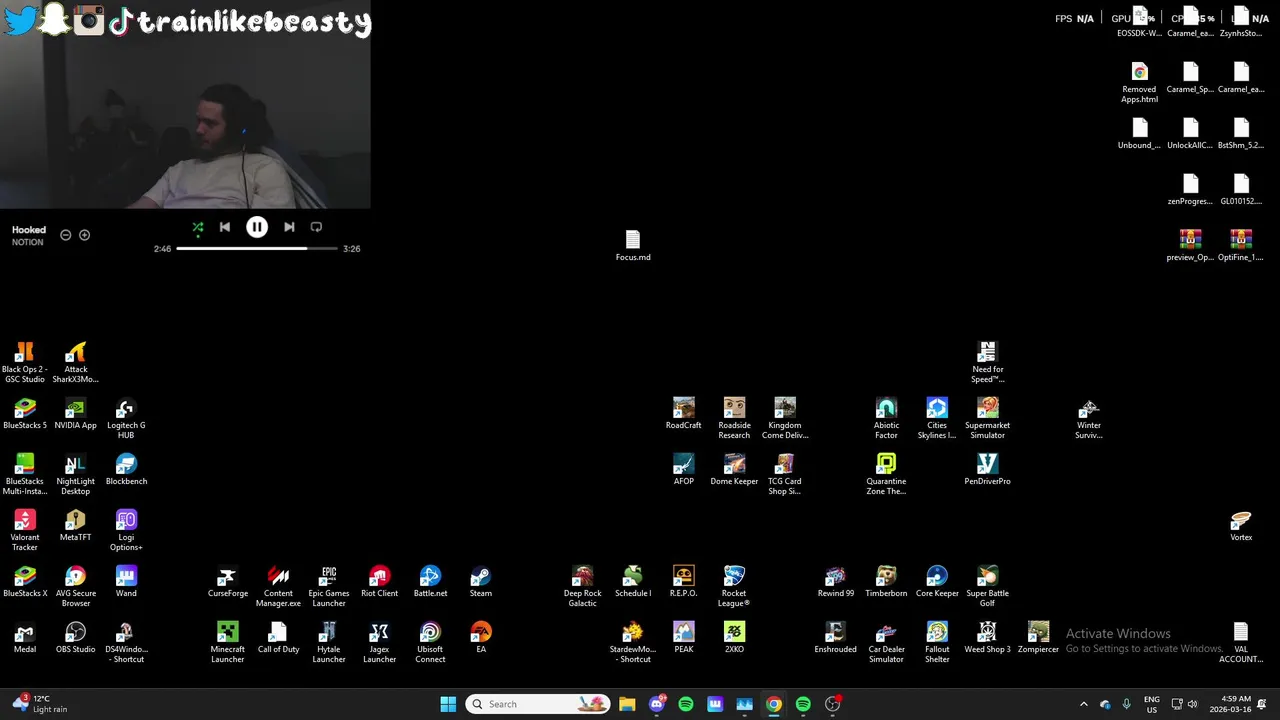
Task: Select the Core Keeper desktop icon
Action: pyautogui.click(x=937, y=581)
